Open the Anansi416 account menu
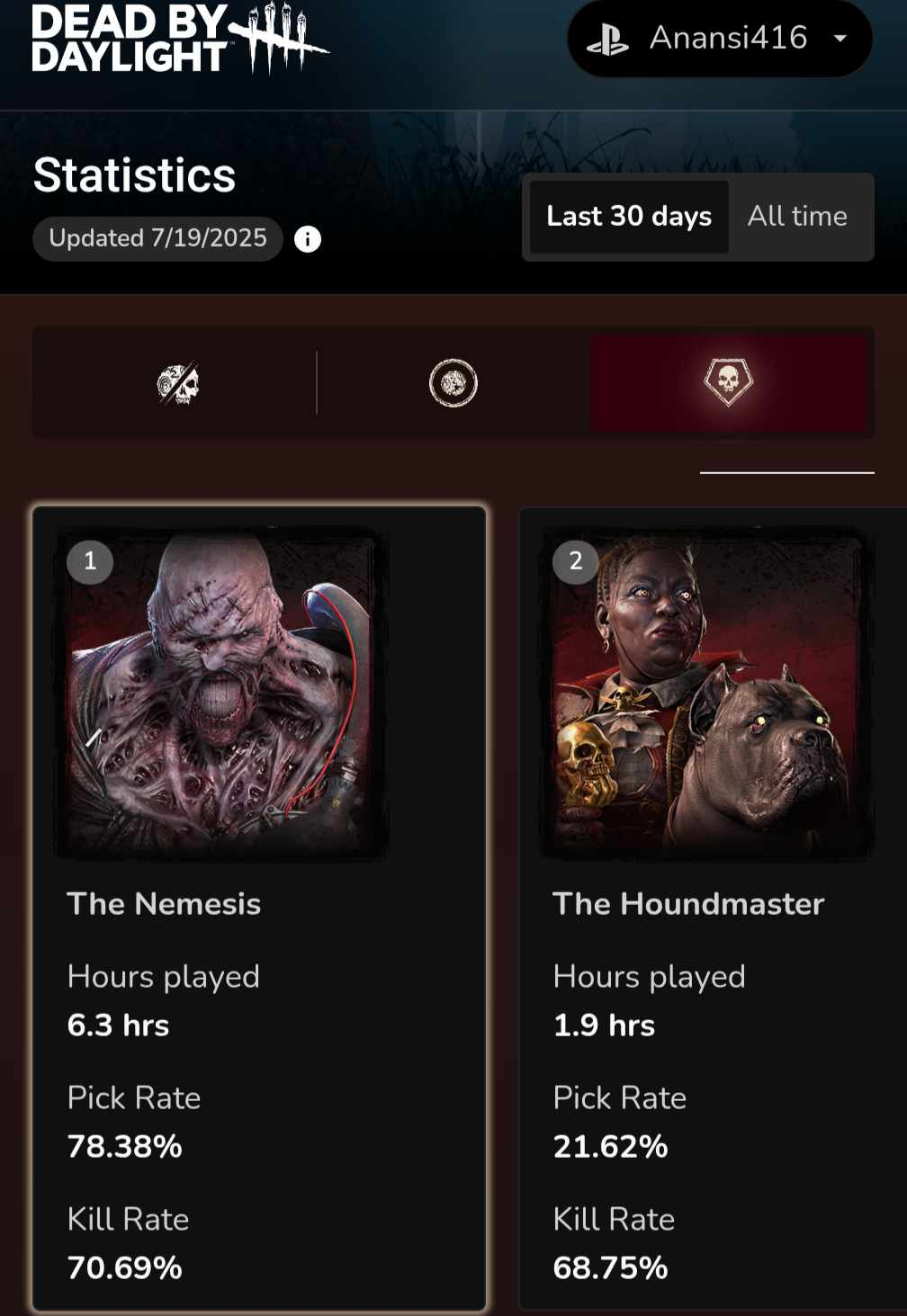The height and width of the screenshot is (1316, 907). [720, 39]
